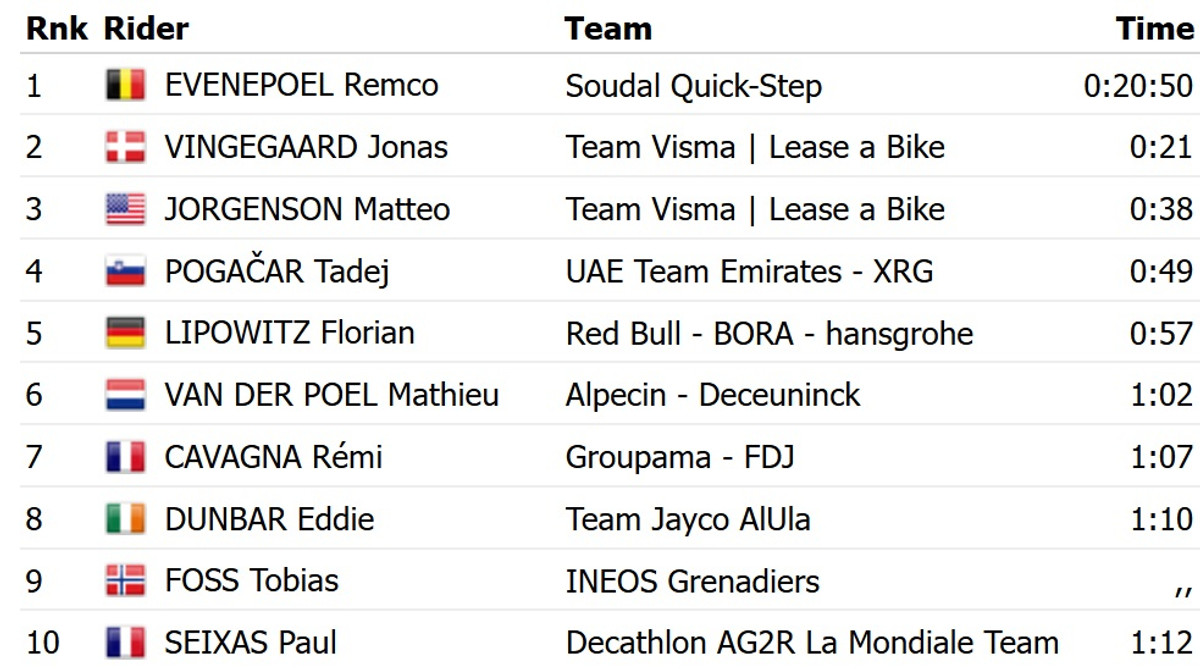Click the Danish flag beside Vingegaard
This screenshot has height=669, width=1200.
click(x=125, y=147)
